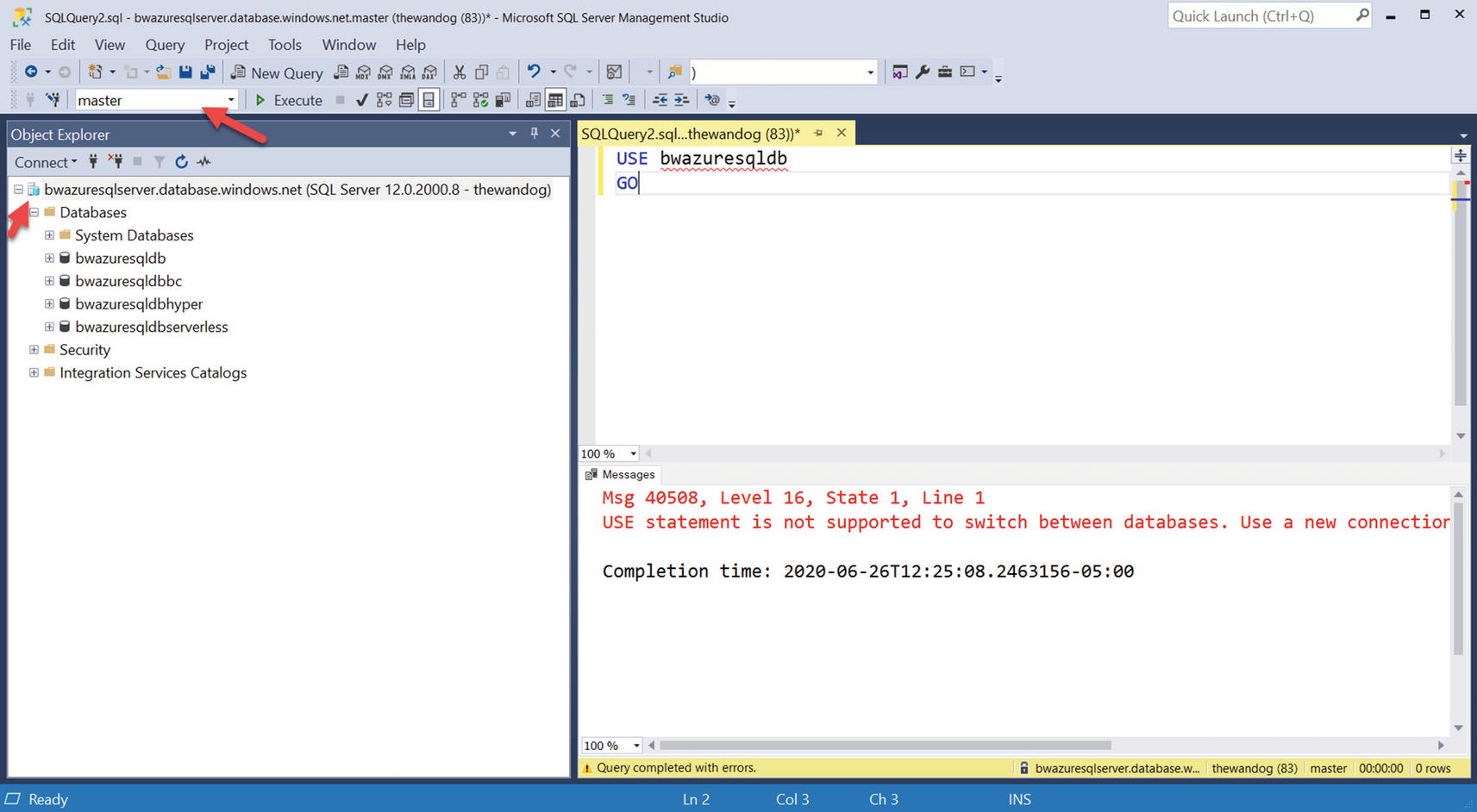This screenshot has height=812, width=1477.
Task: Click the Save All icon
Action: 208,72
